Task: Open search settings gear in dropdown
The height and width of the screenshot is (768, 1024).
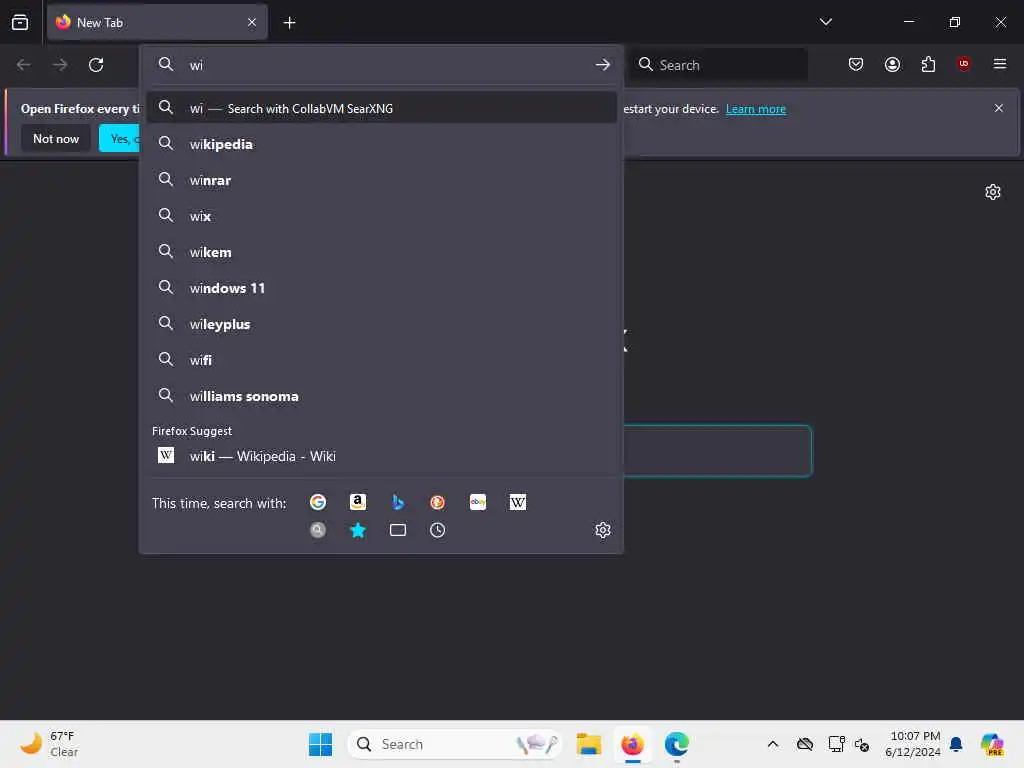Action: pos(603,530)
